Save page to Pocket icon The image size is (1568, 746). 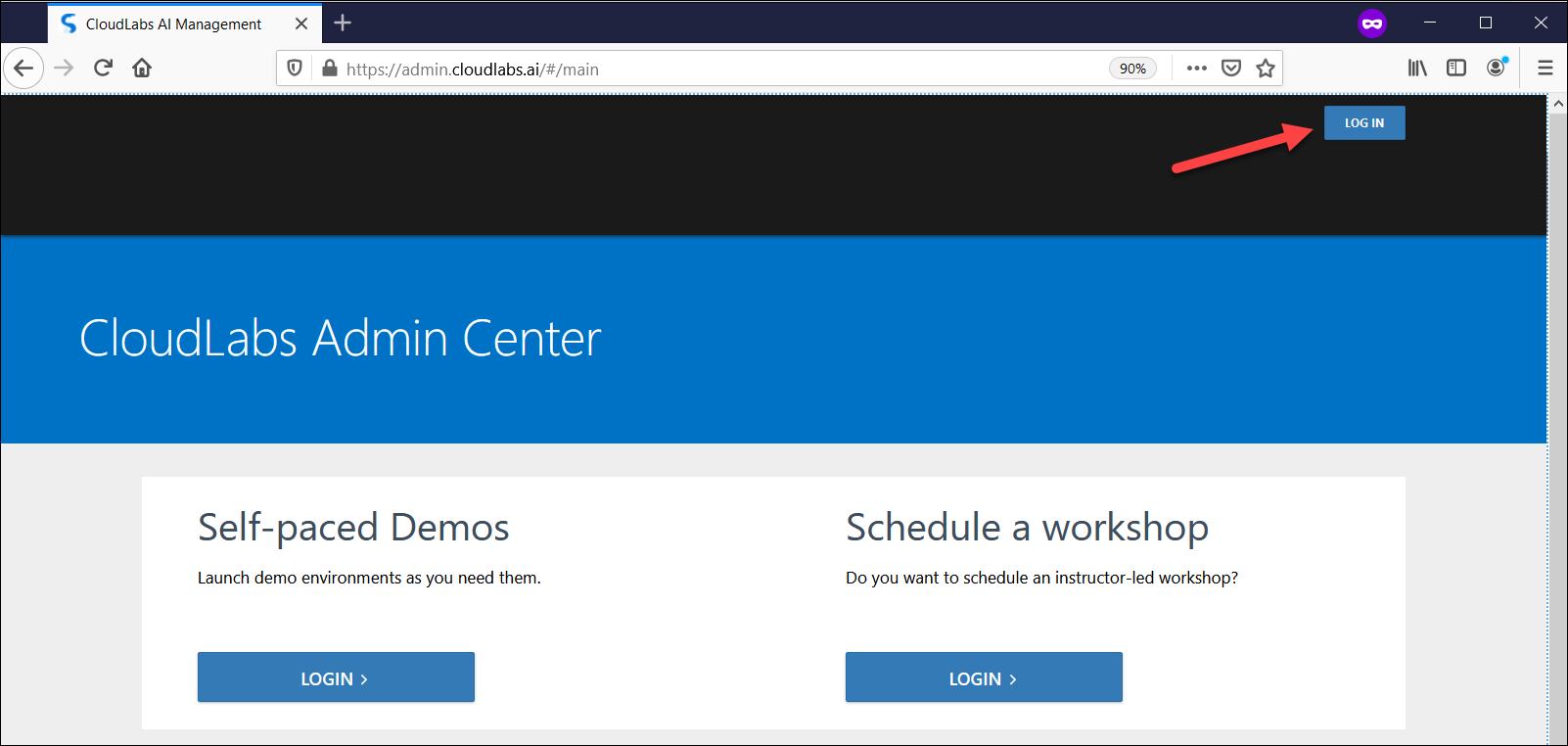coord(1231,69)
